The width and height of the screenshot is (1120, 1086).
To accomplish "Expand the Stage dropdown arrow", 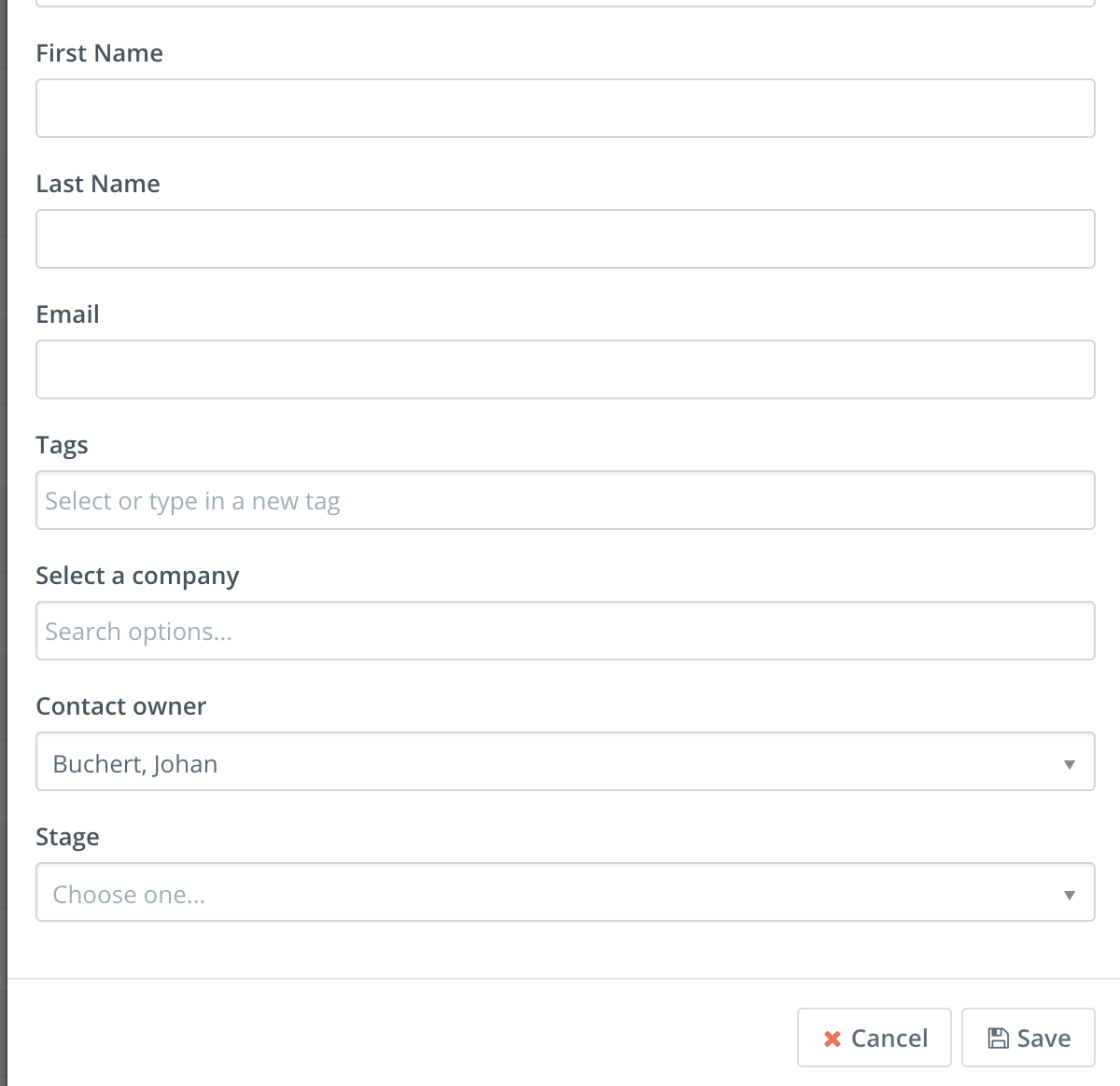I will (x=1070, y=895).
